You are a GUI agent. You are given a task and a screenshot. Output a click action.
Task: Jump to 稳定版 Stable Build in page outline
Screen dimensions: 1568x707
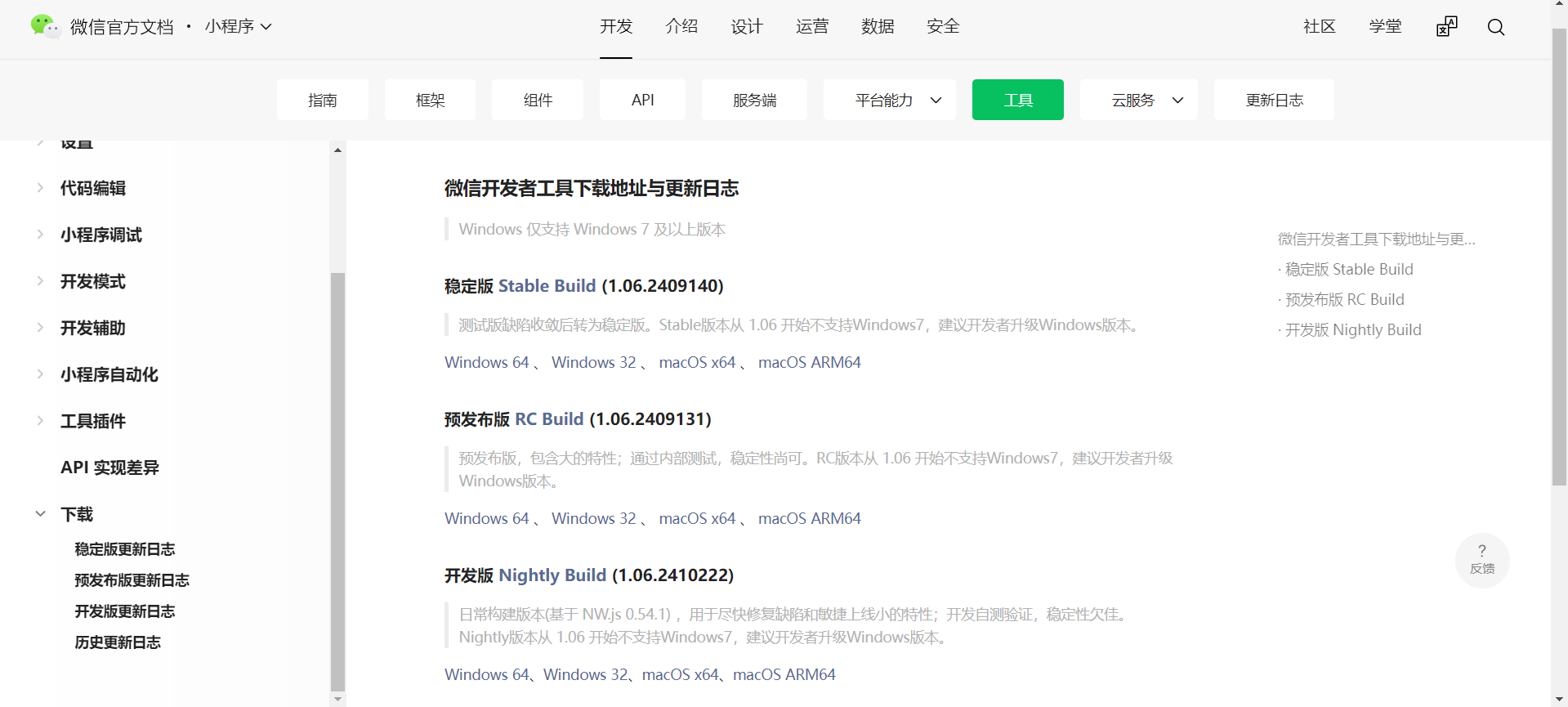[1349, 269]
